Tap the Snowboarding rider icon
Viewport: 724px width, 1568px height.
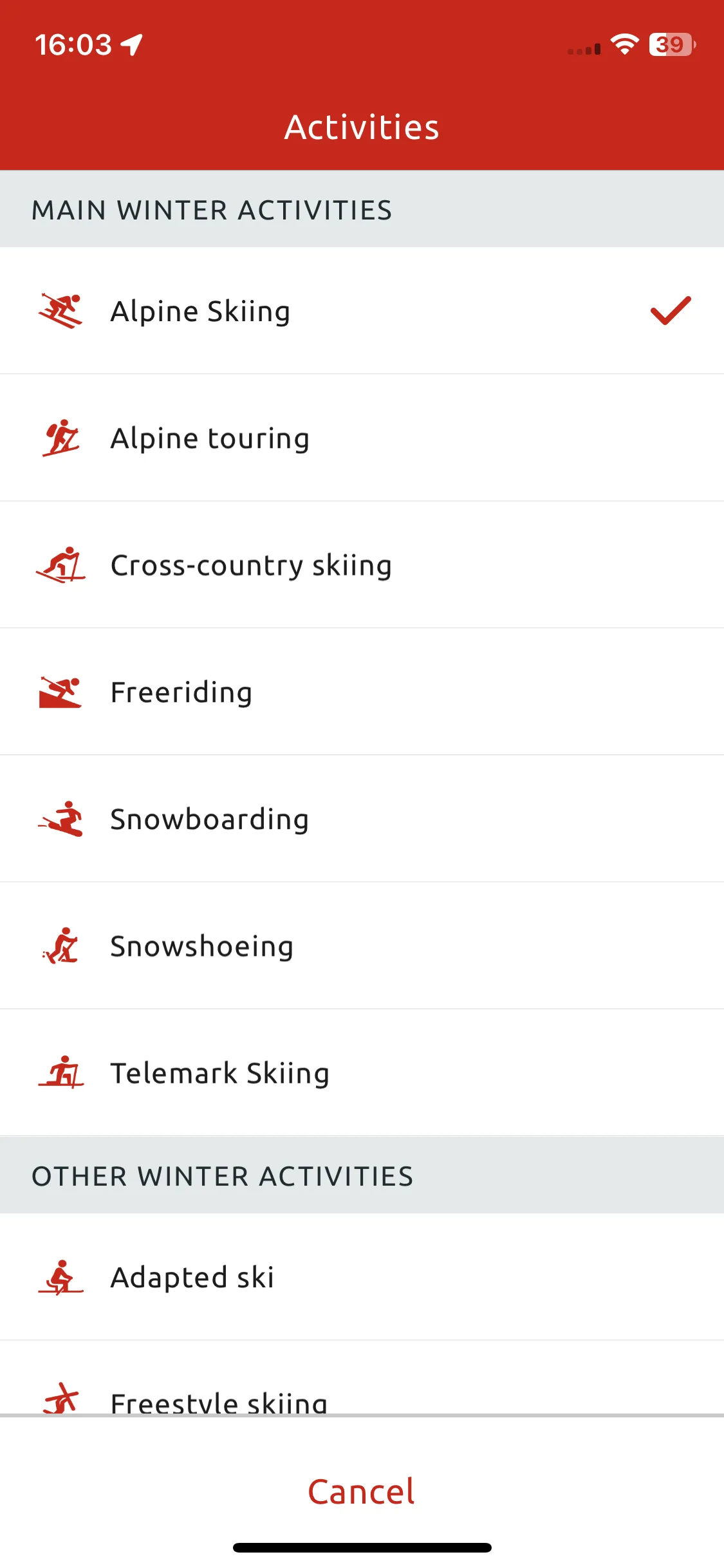60,819
